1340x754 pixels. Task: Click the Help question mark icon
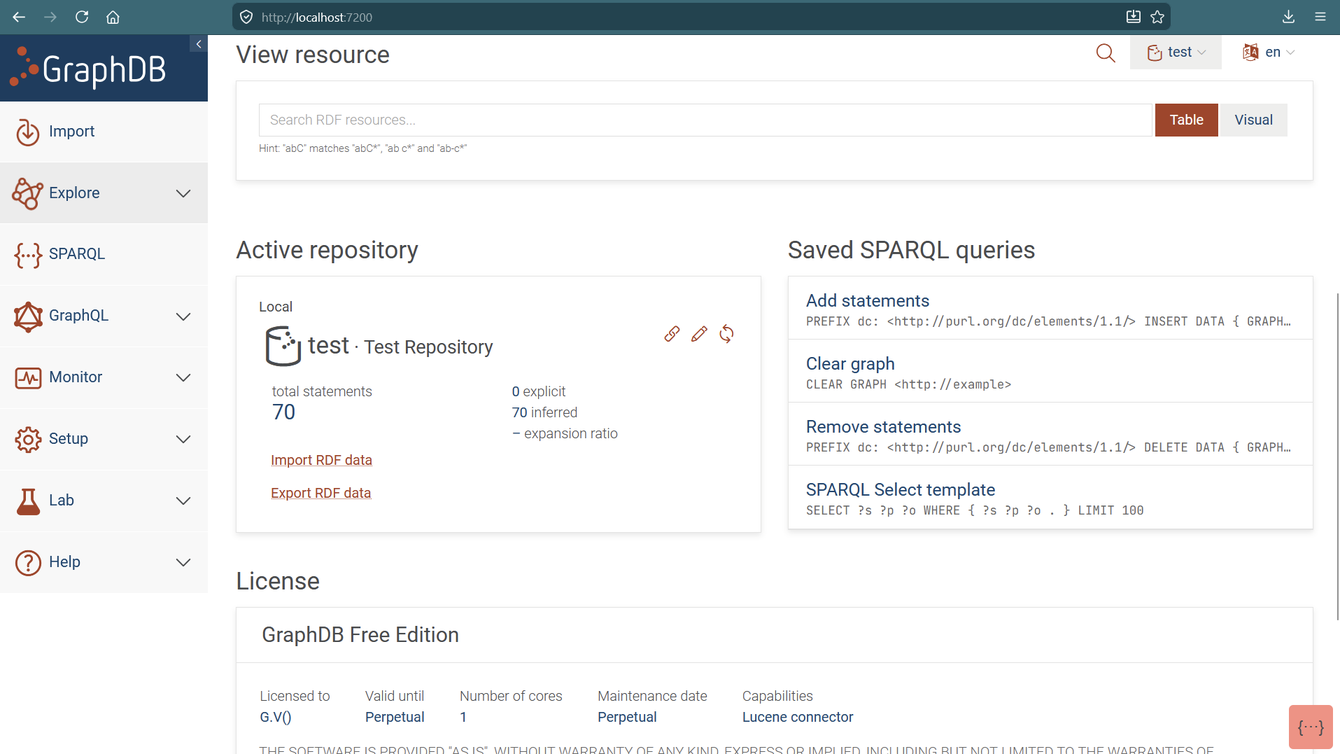[x=28, y=562]
